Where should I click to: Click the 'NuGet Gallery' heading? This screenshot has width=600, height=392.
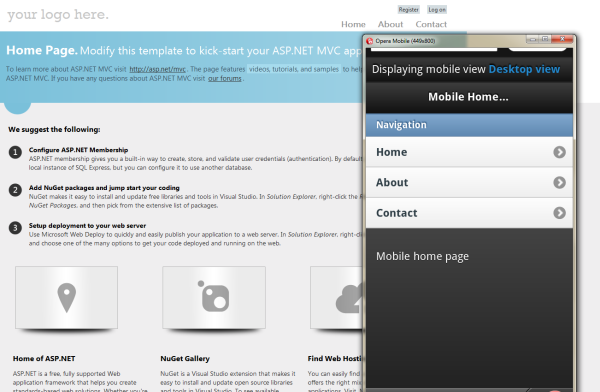pyautogui.click(x=185, y=359)
